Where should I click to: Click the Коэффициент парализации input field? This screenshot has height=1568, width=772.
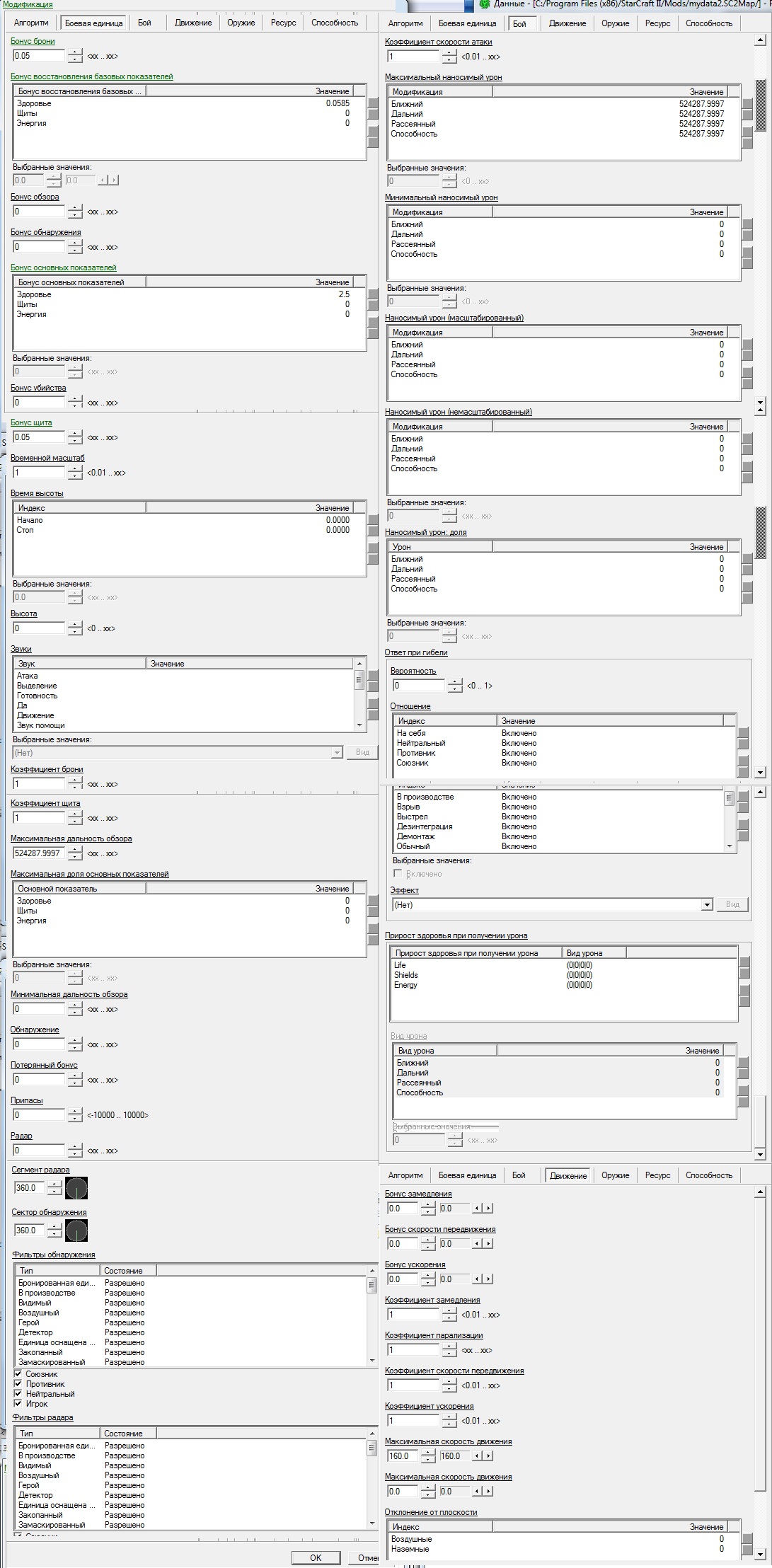pos(413,1350)
